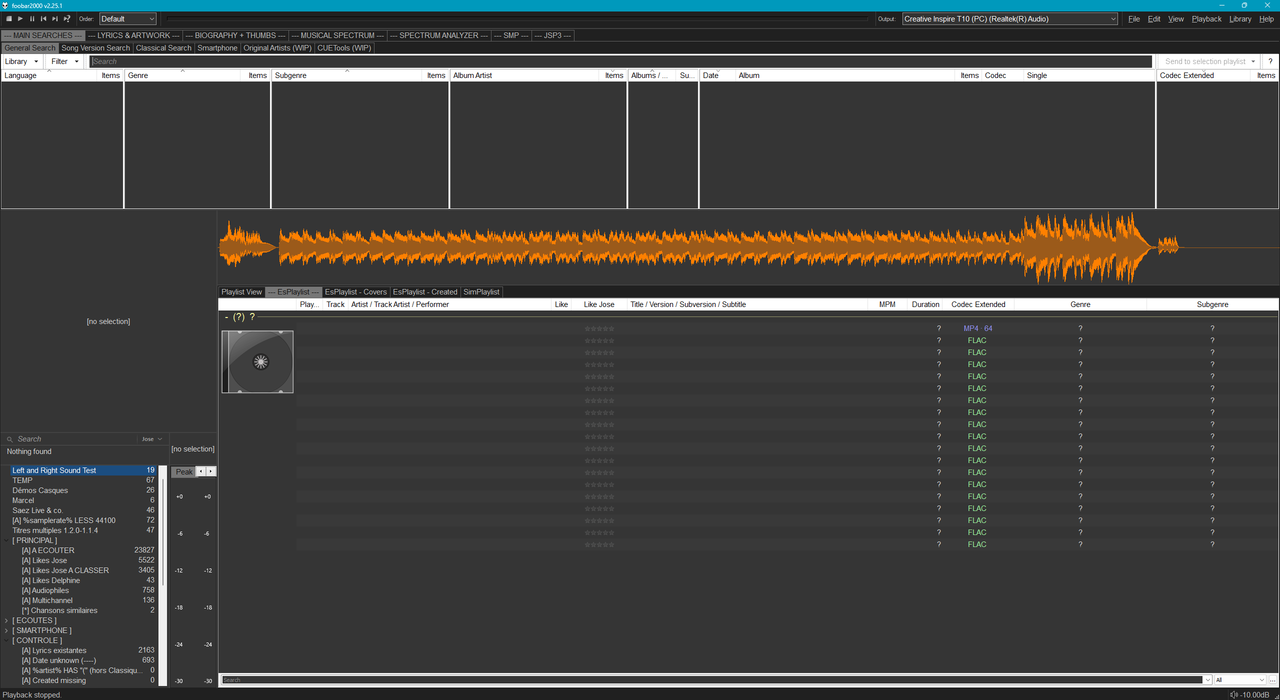
Task: Skip to the previous track
Action: (43, 19)
